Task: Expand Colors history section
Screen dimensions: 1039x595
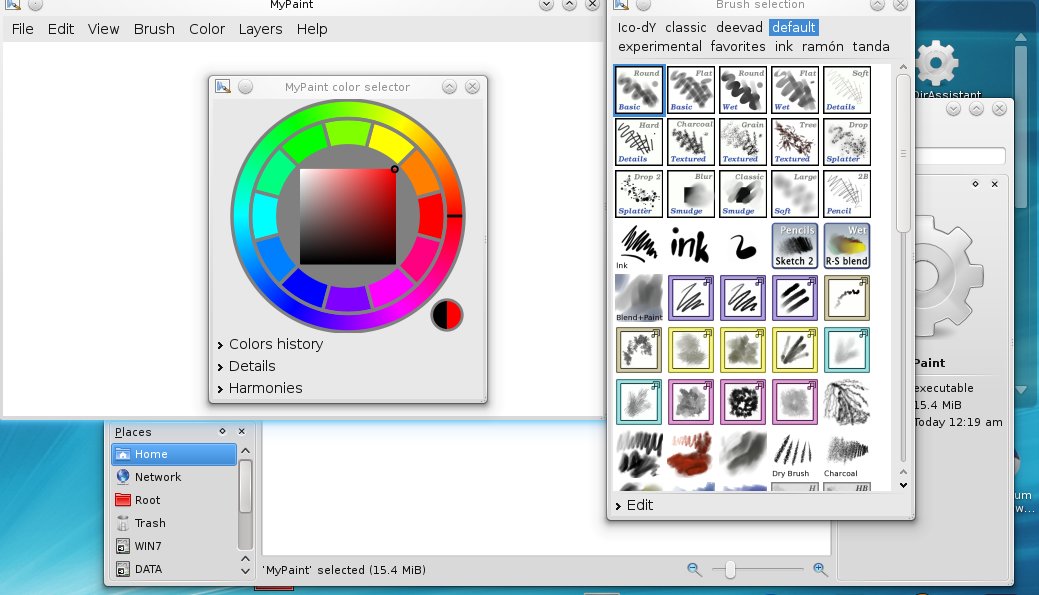Action: pyautogui.click(x=270, y=344)
